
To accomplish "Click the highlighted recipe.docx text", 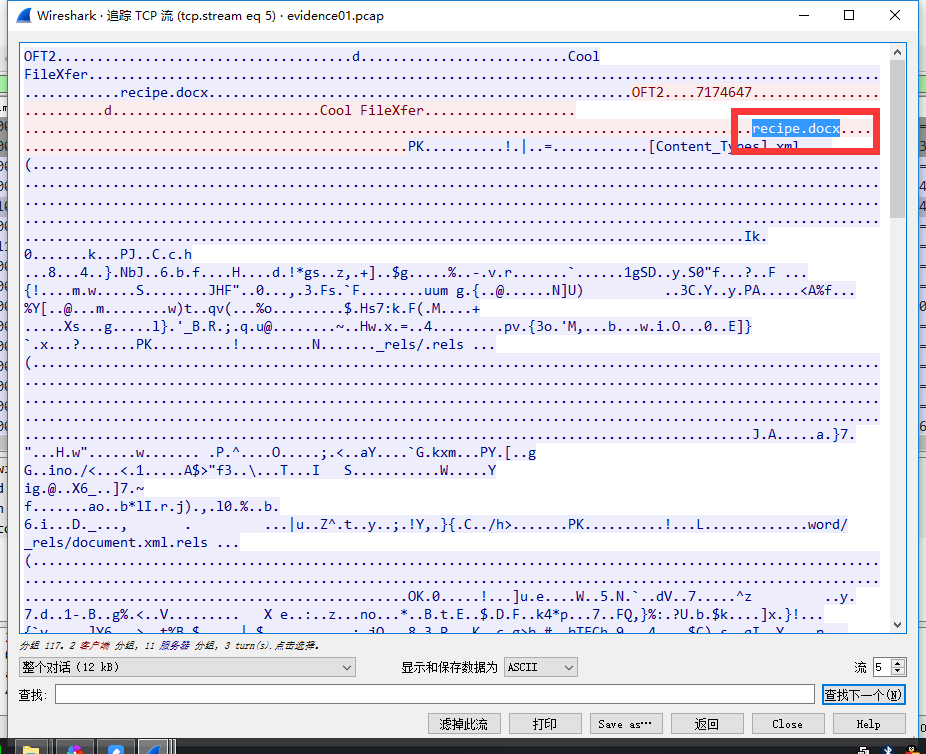I will click(796, 128).
